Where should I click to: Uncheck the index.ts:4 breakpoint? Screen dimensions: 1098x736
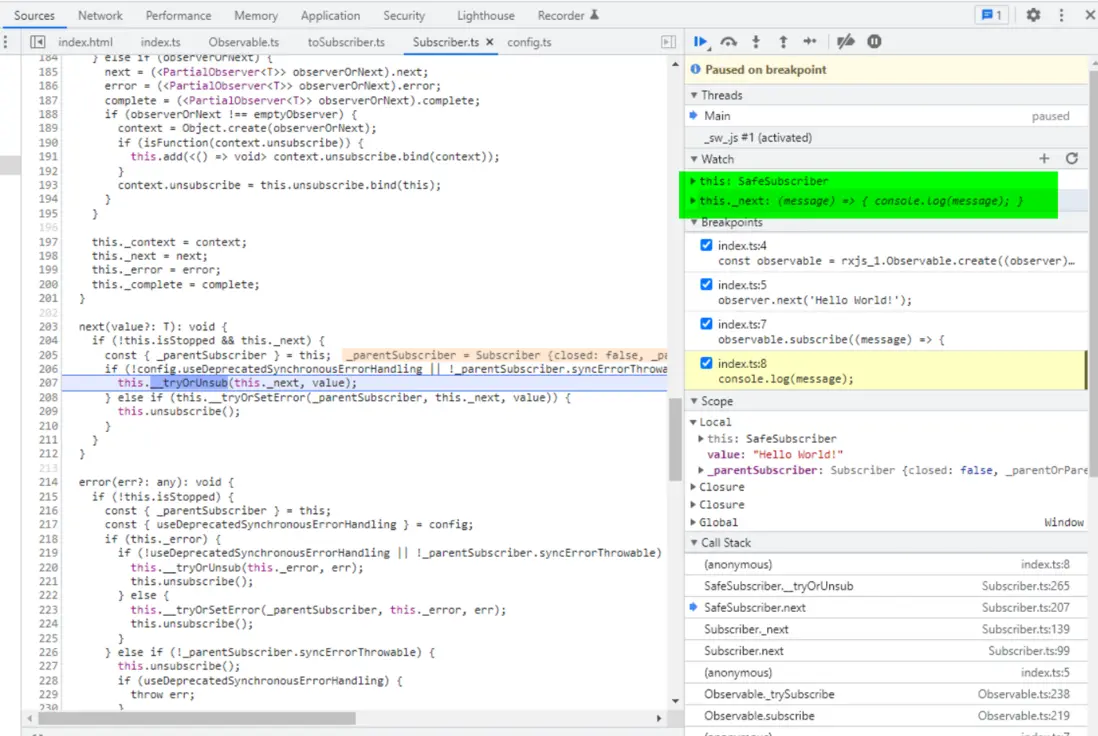tap(707, 245)
